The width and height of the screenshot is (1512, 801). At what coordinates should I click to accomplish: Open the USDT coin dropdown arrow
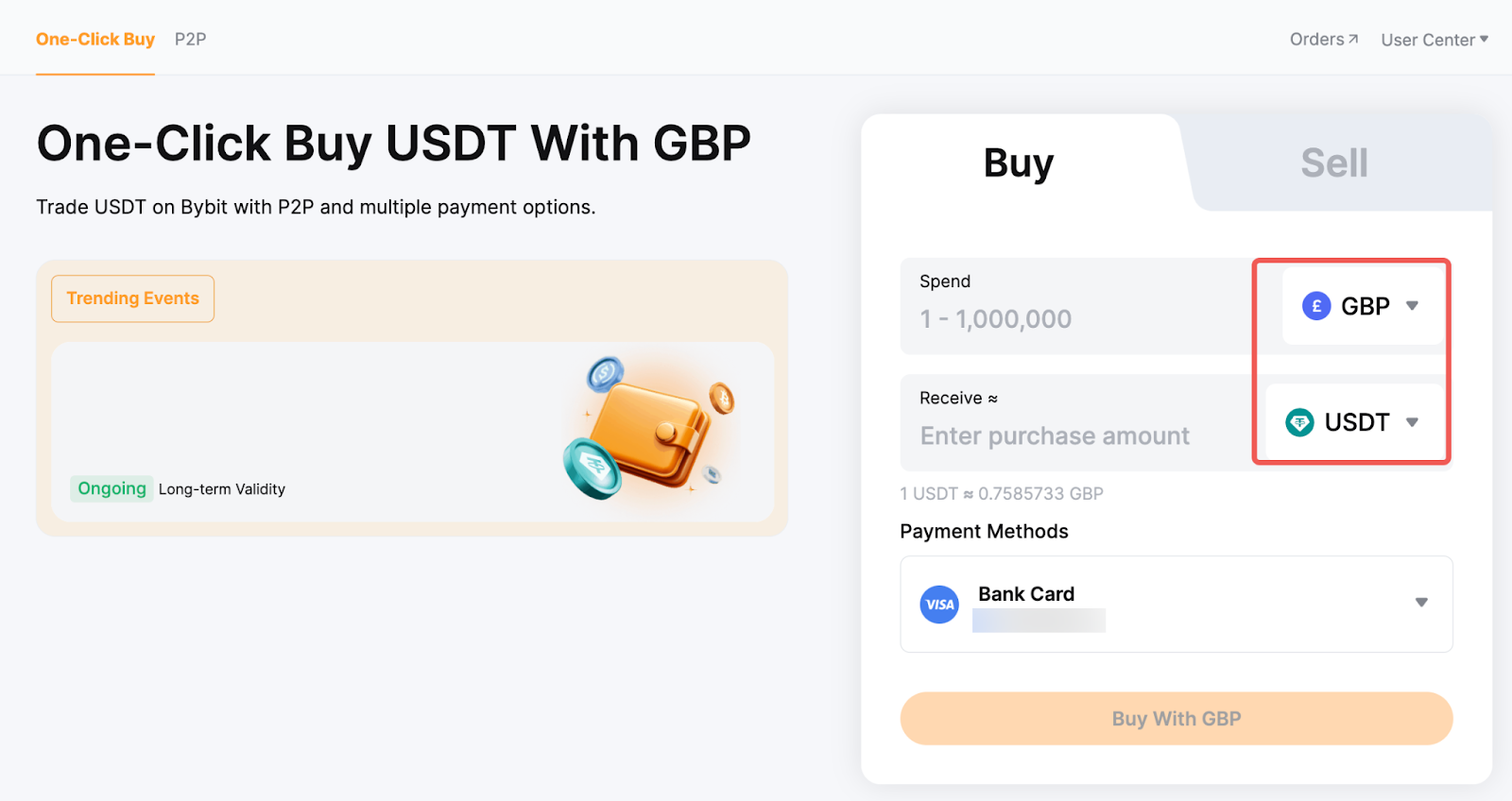tap(1412, 422)
